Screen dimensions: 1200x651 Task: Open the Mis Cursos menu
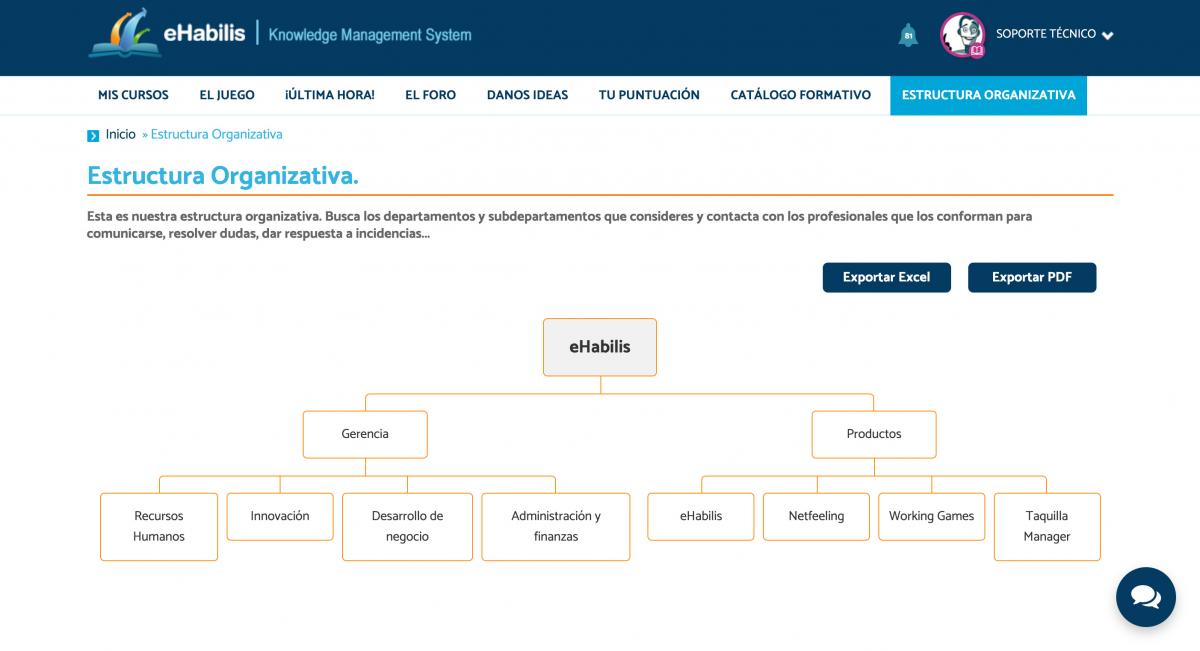point(133,95)
